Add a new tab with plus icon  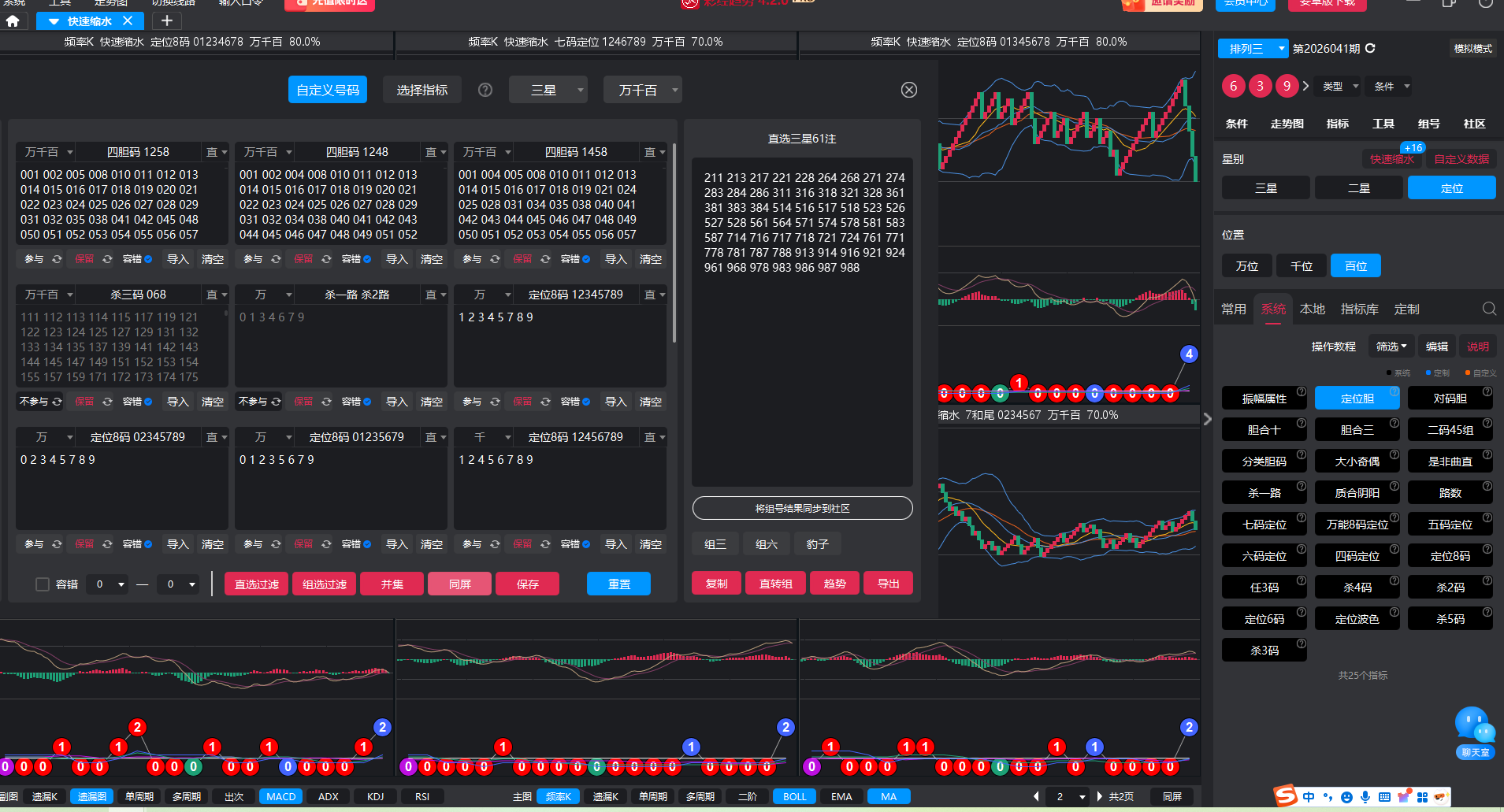tap(166, 21)
